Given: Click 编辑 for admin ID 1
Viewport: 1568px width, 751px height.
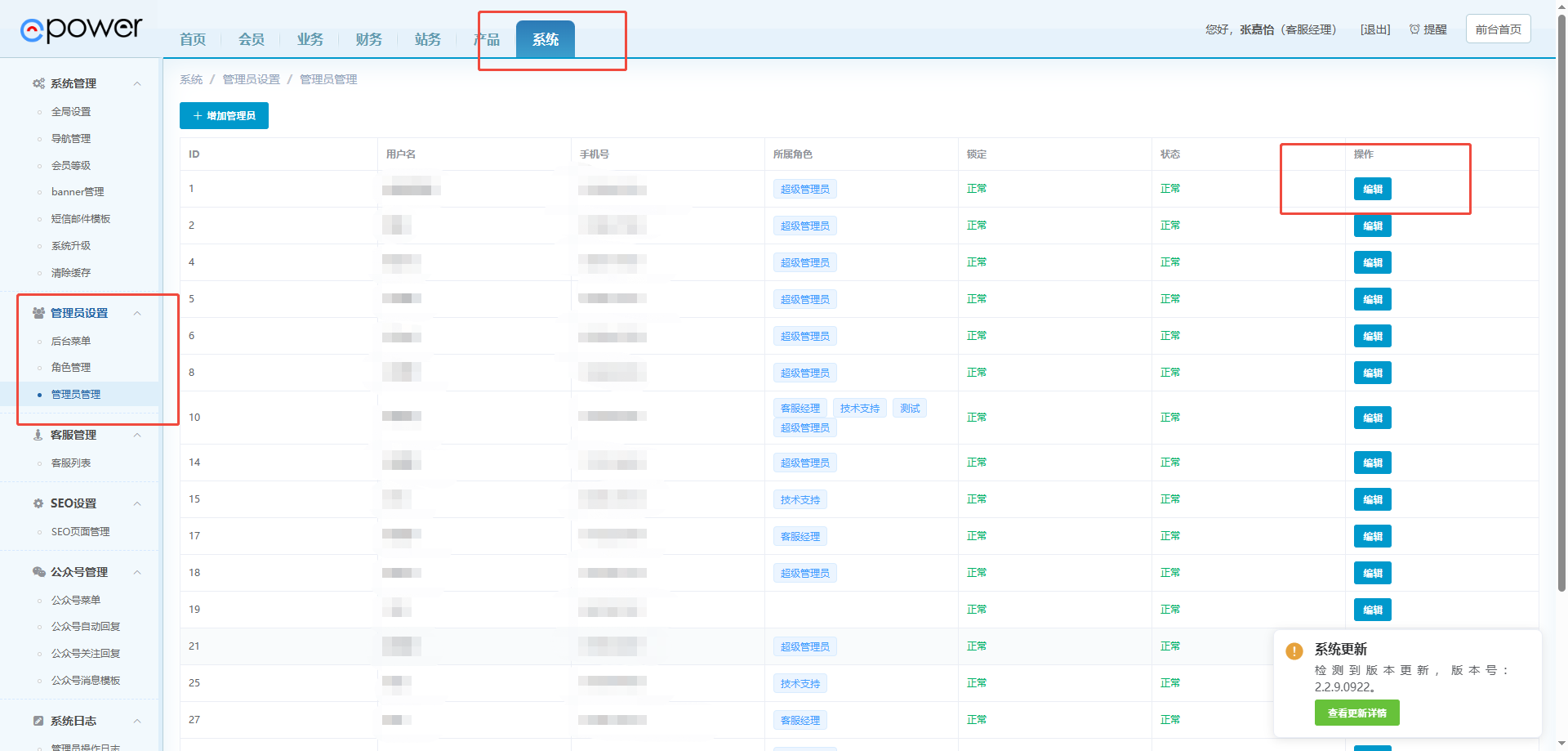Looking at the screenshot, I should (x=1372, y=189).
